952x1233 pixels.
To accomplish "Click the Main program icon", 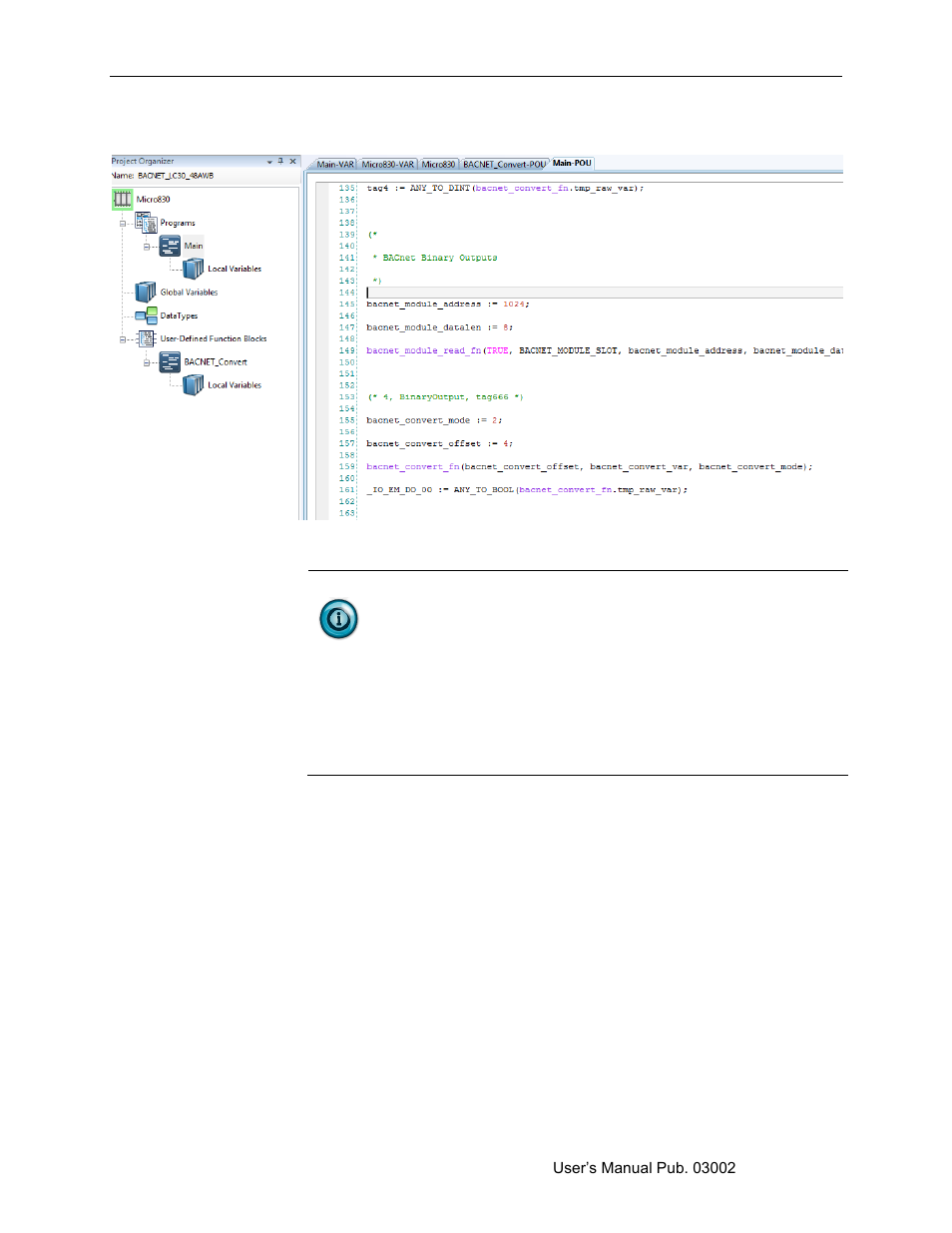I will 171,246.
